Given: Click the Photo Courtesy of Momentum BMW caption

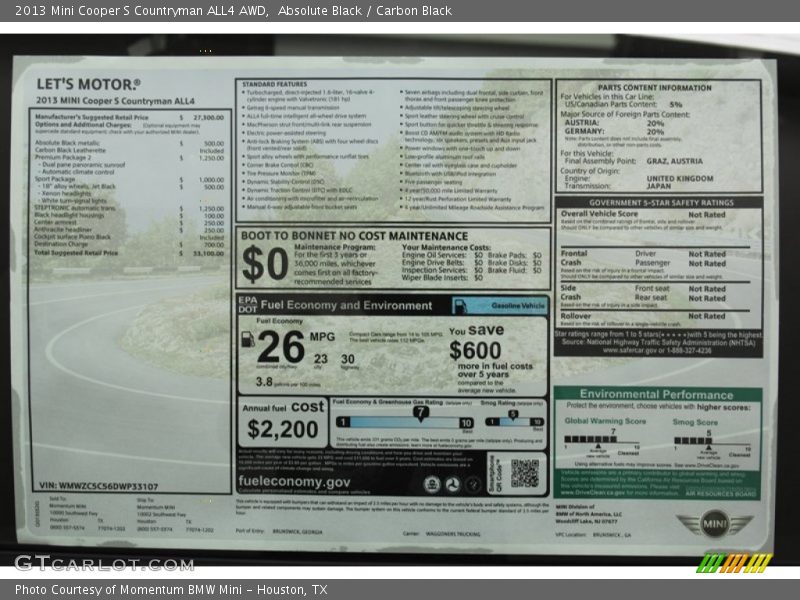Looking at the screenshot, I should coord(171,590).
